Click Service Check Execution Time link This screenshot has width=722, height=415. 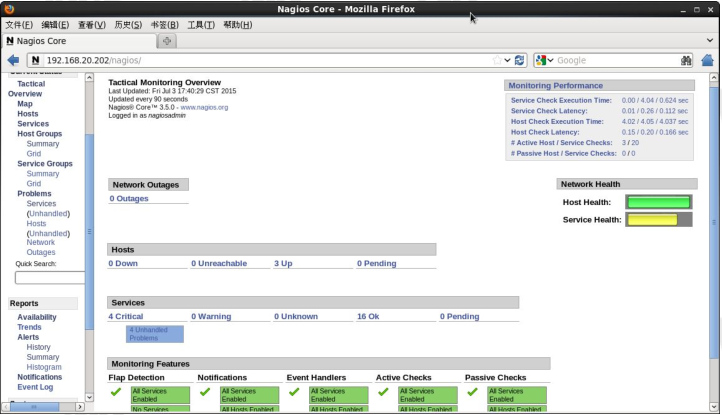(561, 100)
